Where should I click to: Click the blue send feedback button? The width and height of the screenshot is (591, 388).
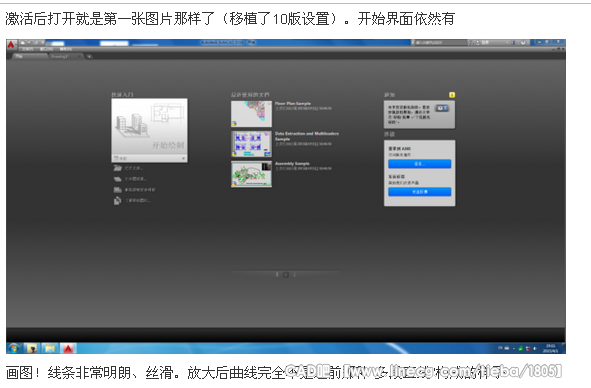pos(420,192)
